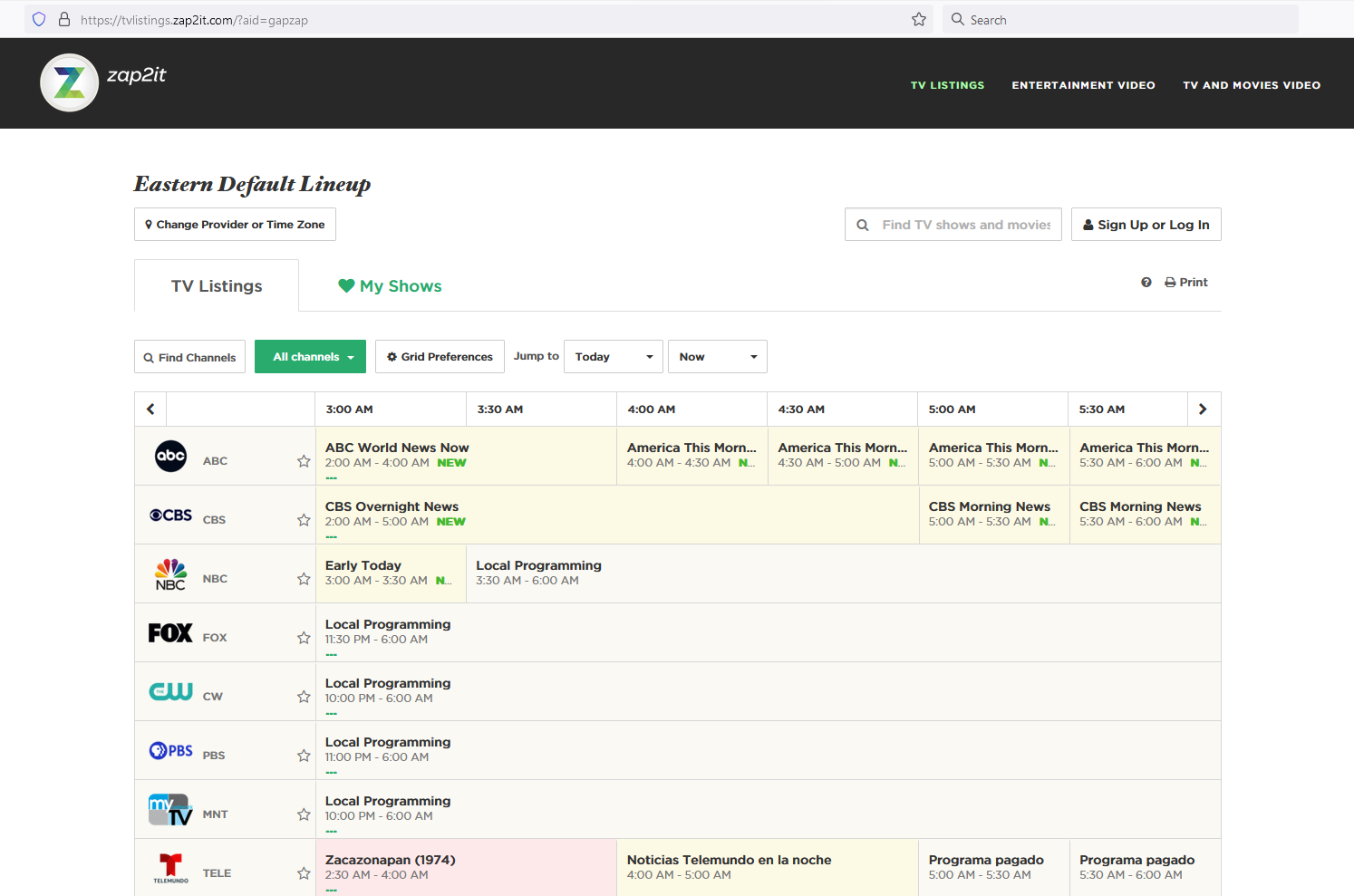Favorite the FOX channel star
Image resolution: width=1354 pixels, height=896 pixels.
pos(304,638)
